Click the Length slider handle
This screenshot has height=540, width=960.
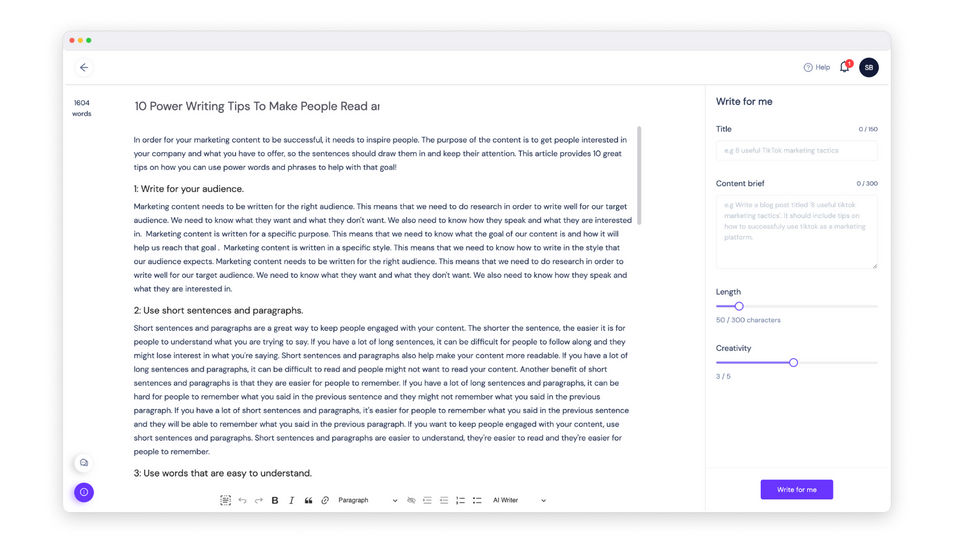(x=739, y=306)
